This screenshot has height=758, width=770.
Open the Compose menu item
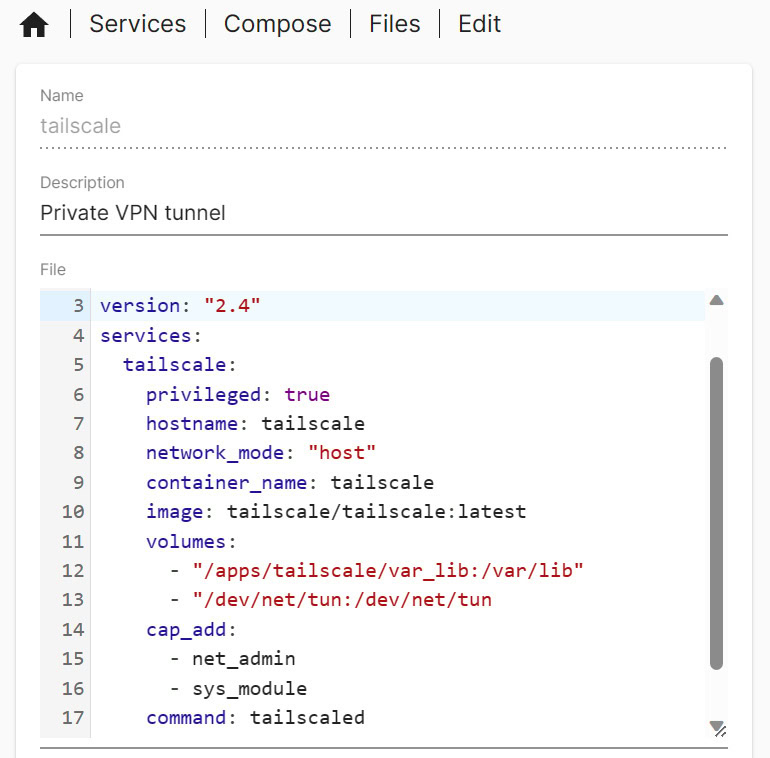click(277, 24)
